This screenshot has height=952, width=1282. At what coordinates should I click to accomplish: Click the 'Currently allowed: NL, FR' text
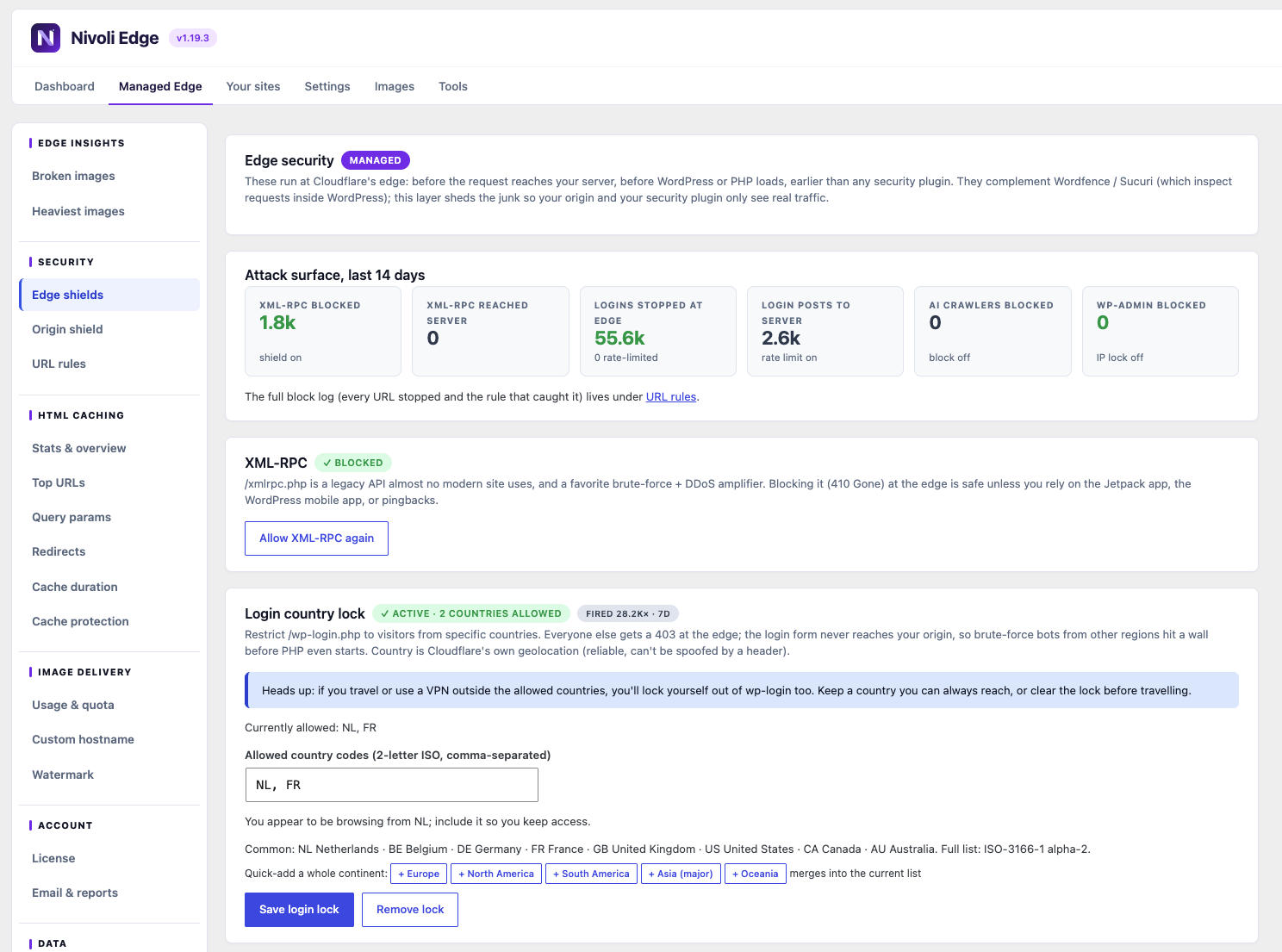[x=311, y=728]
